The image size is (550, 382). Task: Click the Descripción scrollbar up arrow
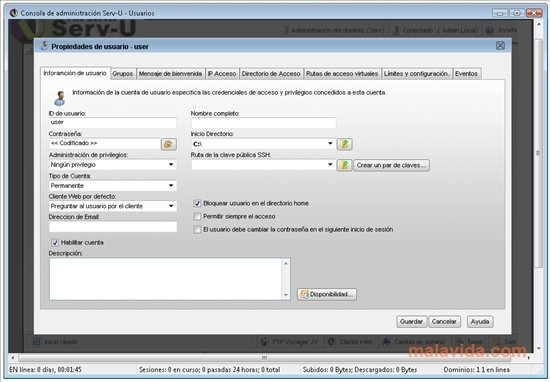click(286, 263)
